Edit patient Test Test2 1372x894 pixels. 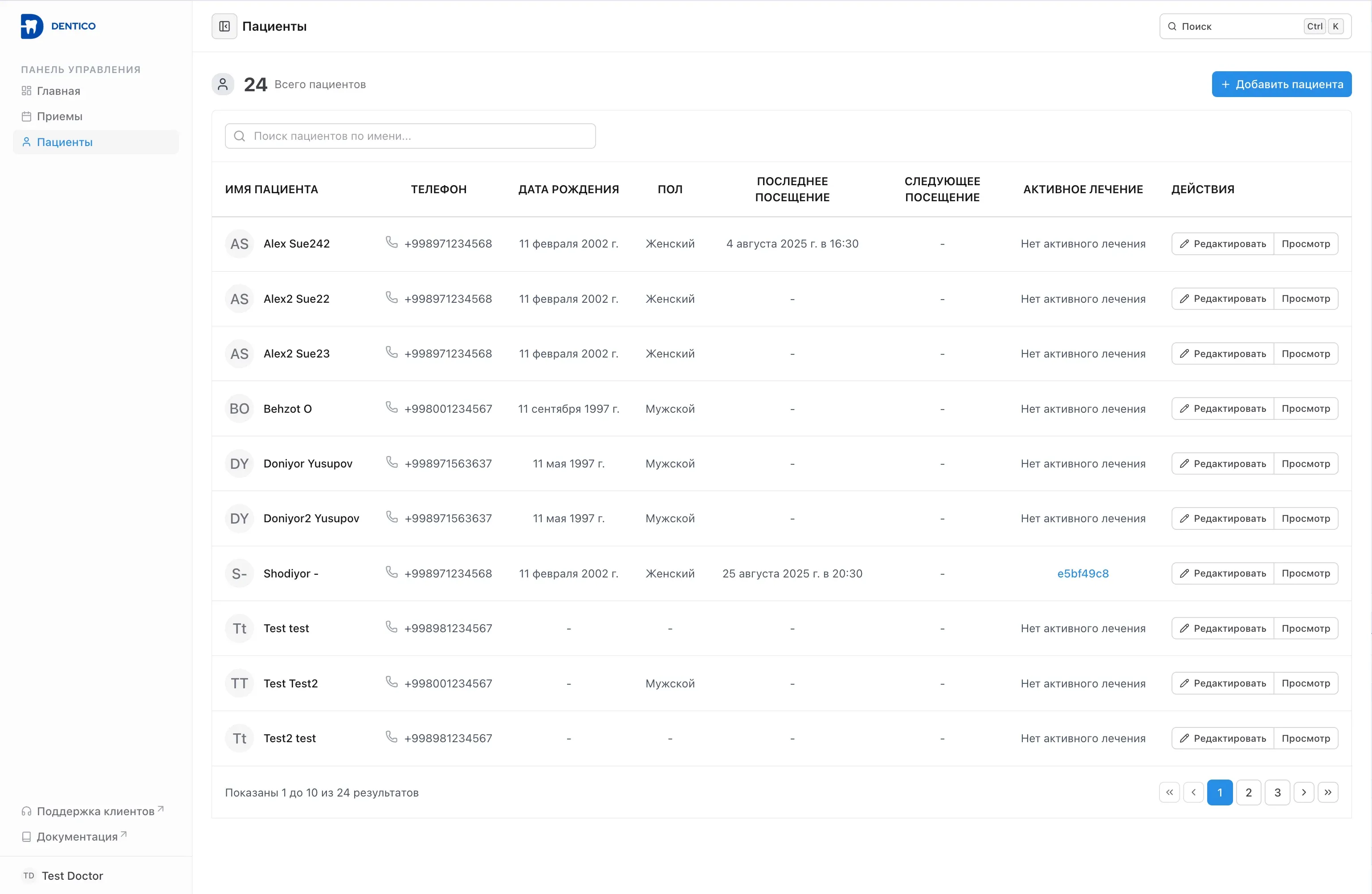coord(1222,683)
